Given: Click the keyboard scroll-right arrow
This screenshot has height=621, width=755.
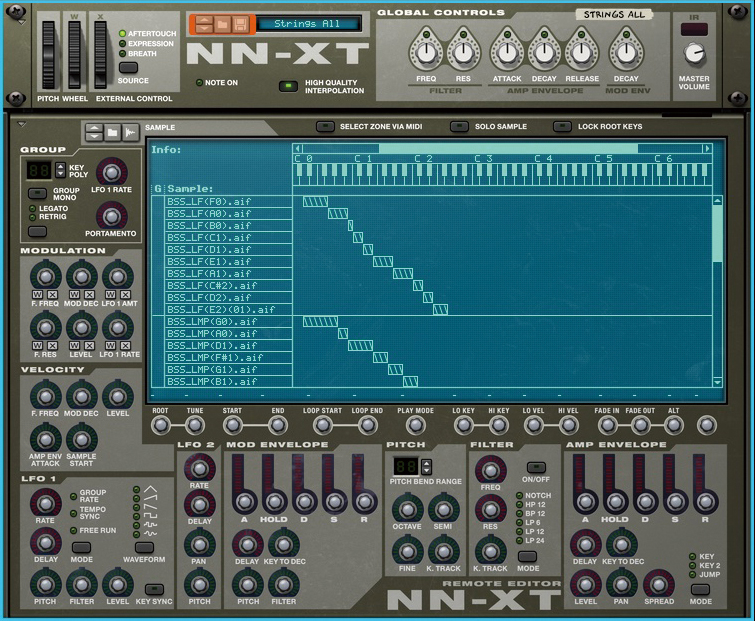Looking at the screenshot, I should [707, 148].
